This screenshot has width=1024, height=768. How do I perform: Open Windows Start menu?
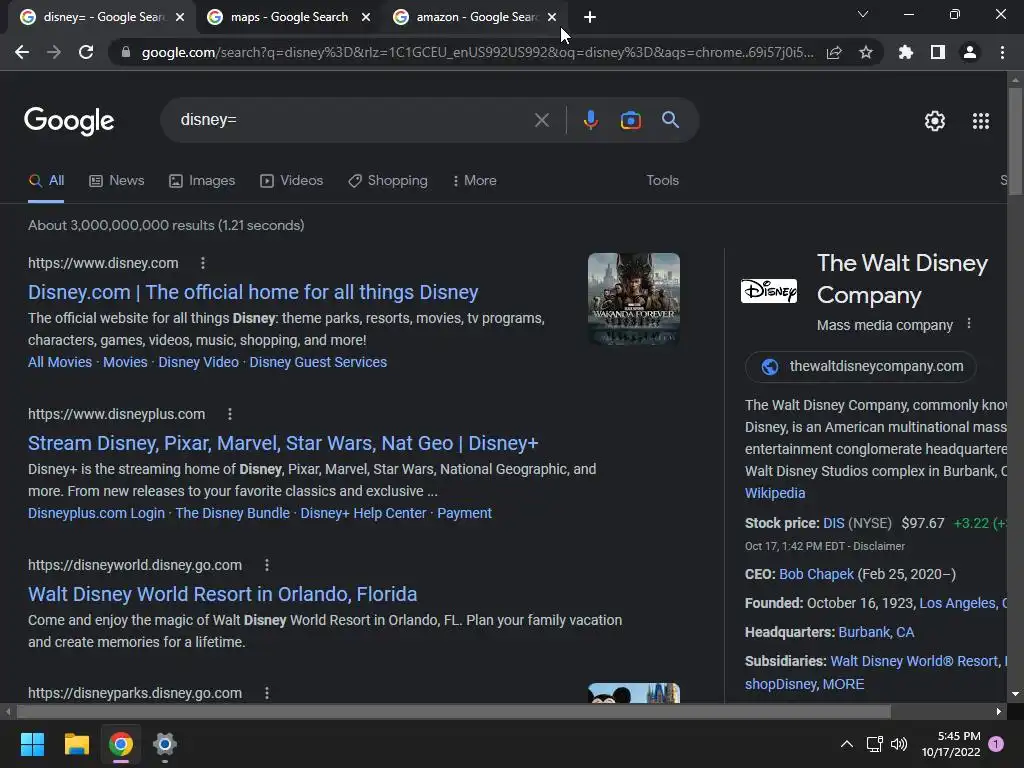(33, 744)
